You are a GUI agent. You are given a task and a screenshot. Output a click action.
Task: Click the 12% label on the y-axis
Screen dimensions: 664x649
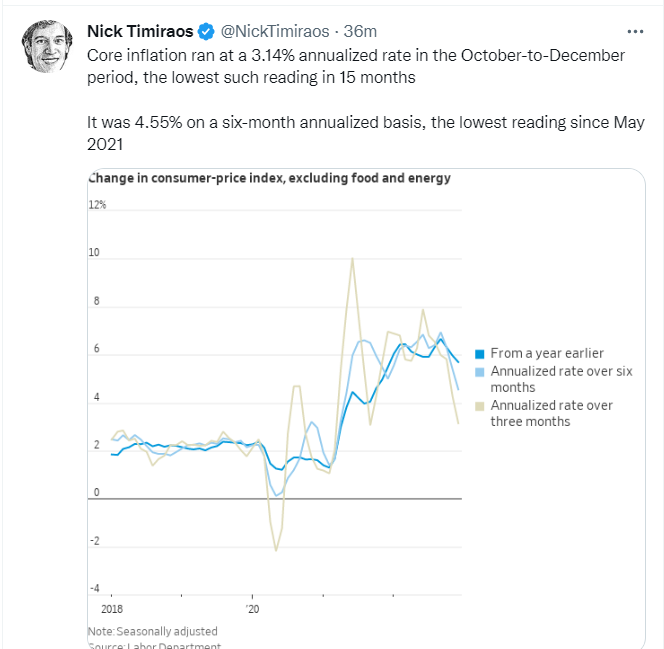point(97,206)
